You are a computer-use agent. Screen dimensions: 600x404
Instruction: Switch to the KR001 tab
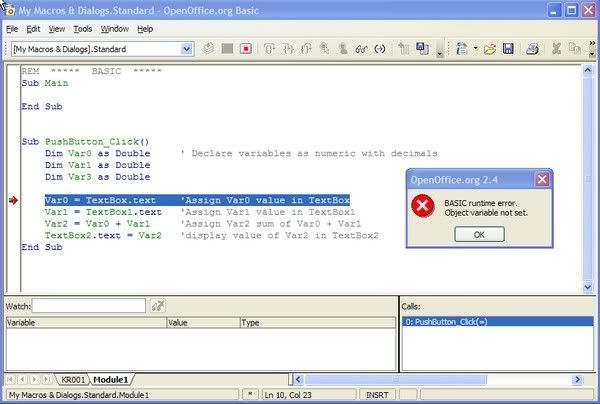pyautogui.click(x=73, y=380)
